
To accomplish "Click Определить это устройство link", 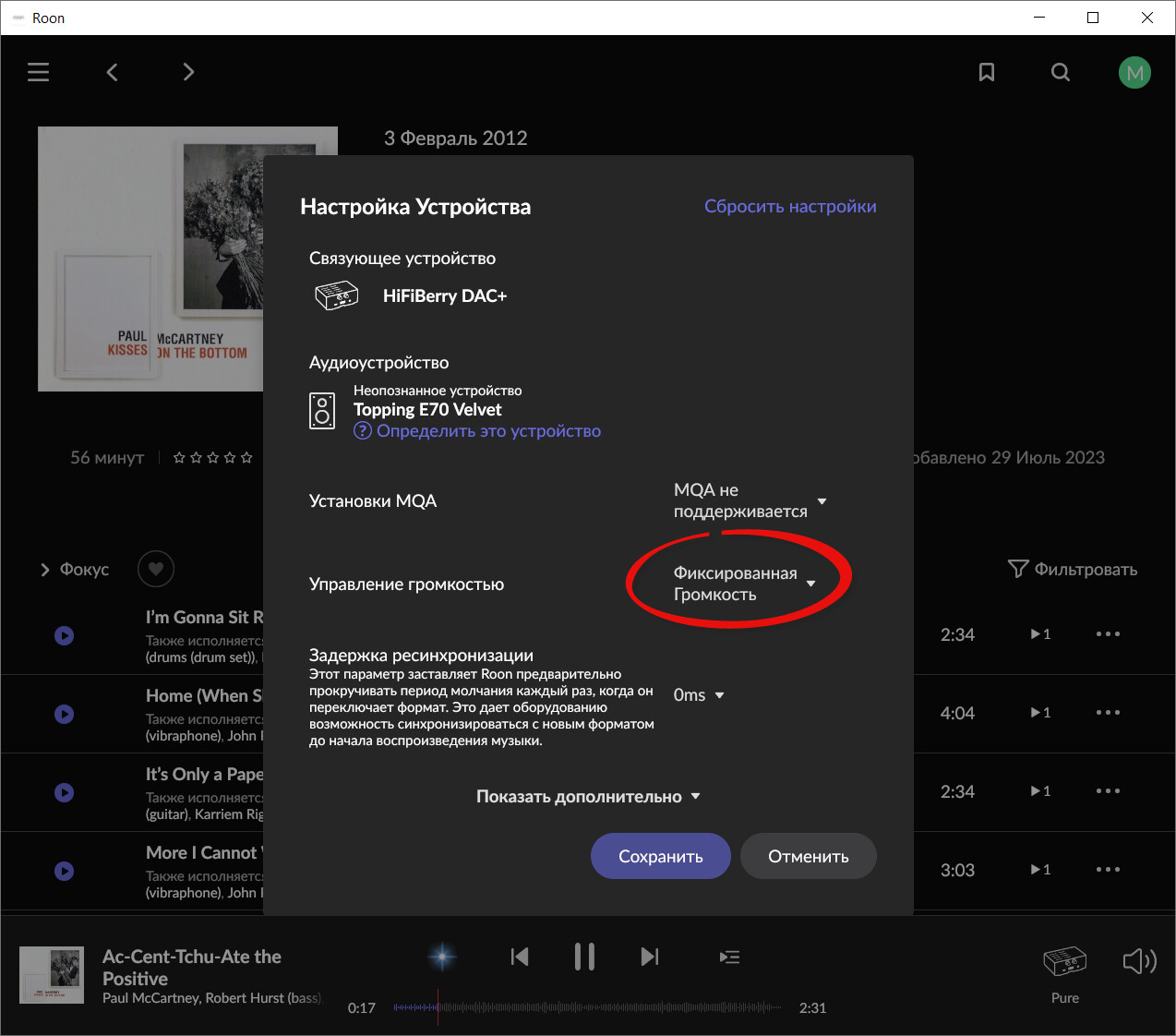I will click(x=488, y=431).
